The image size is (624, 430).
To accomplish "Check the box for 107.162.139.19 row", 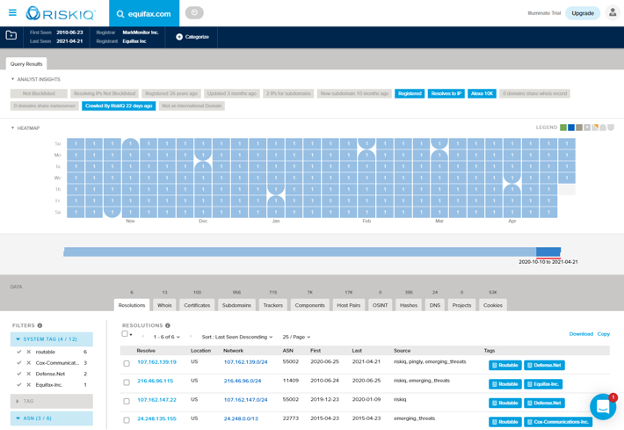I will 127,363.
